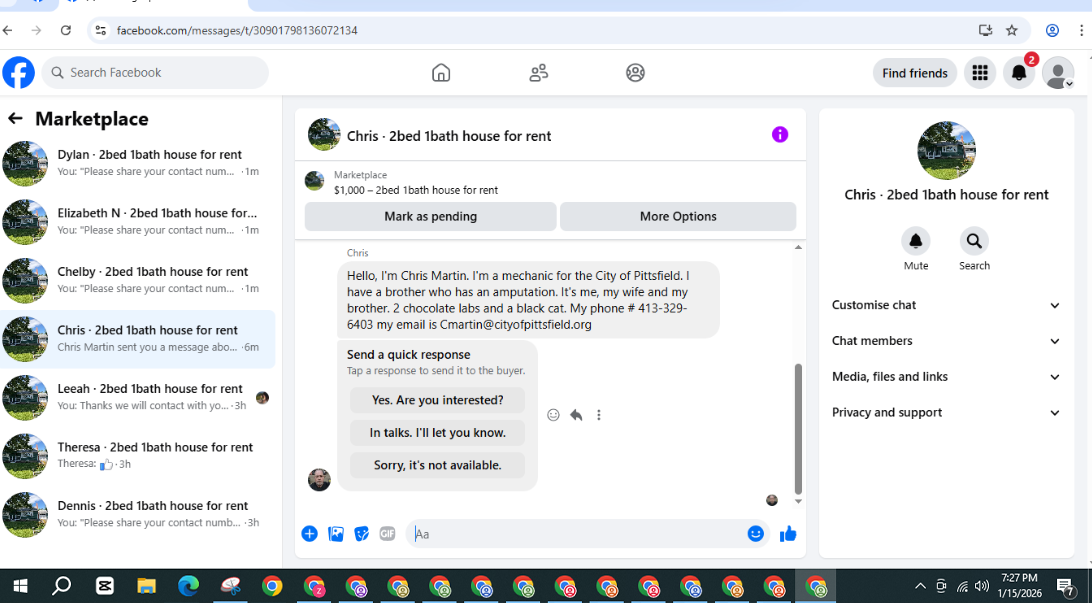Attach a photo using the image icon
1092x603 pixels.
pyautogui.click(x=336, y=533)
